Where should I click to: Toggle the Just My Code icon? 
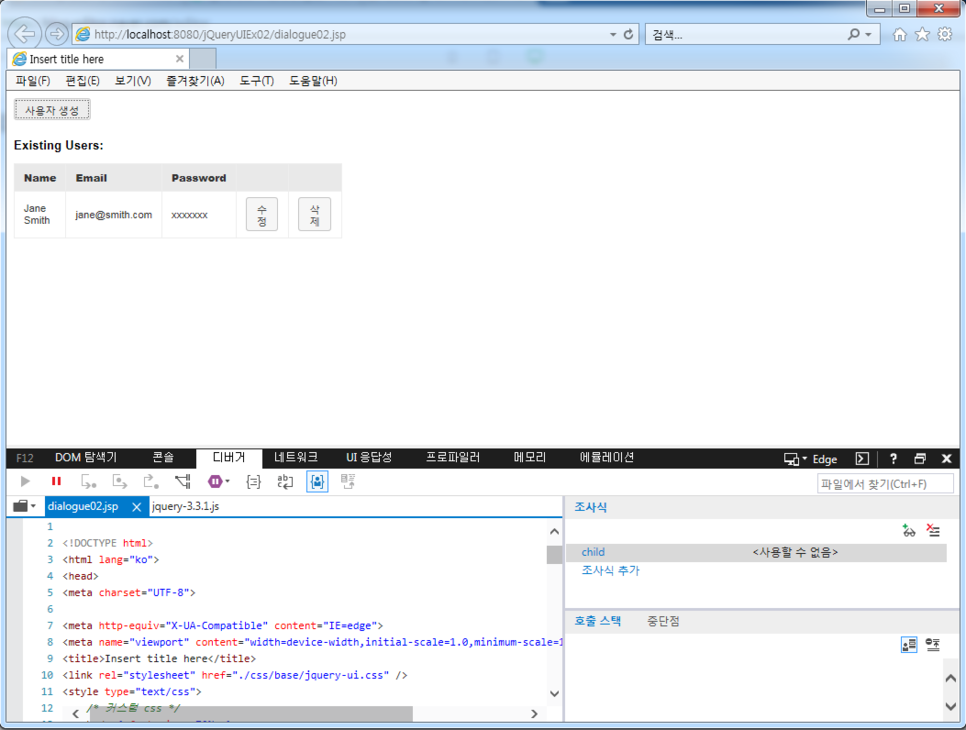317,482
